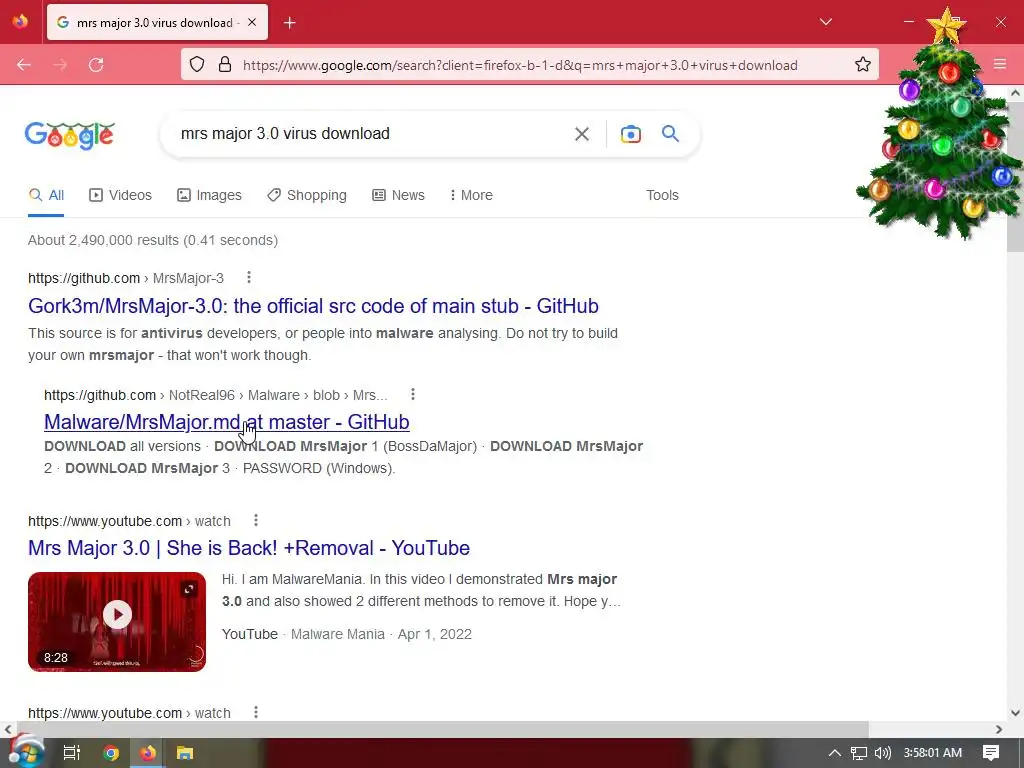List all tabs dropdown arrow
The image size is (1024, 768).
point(825,22)
